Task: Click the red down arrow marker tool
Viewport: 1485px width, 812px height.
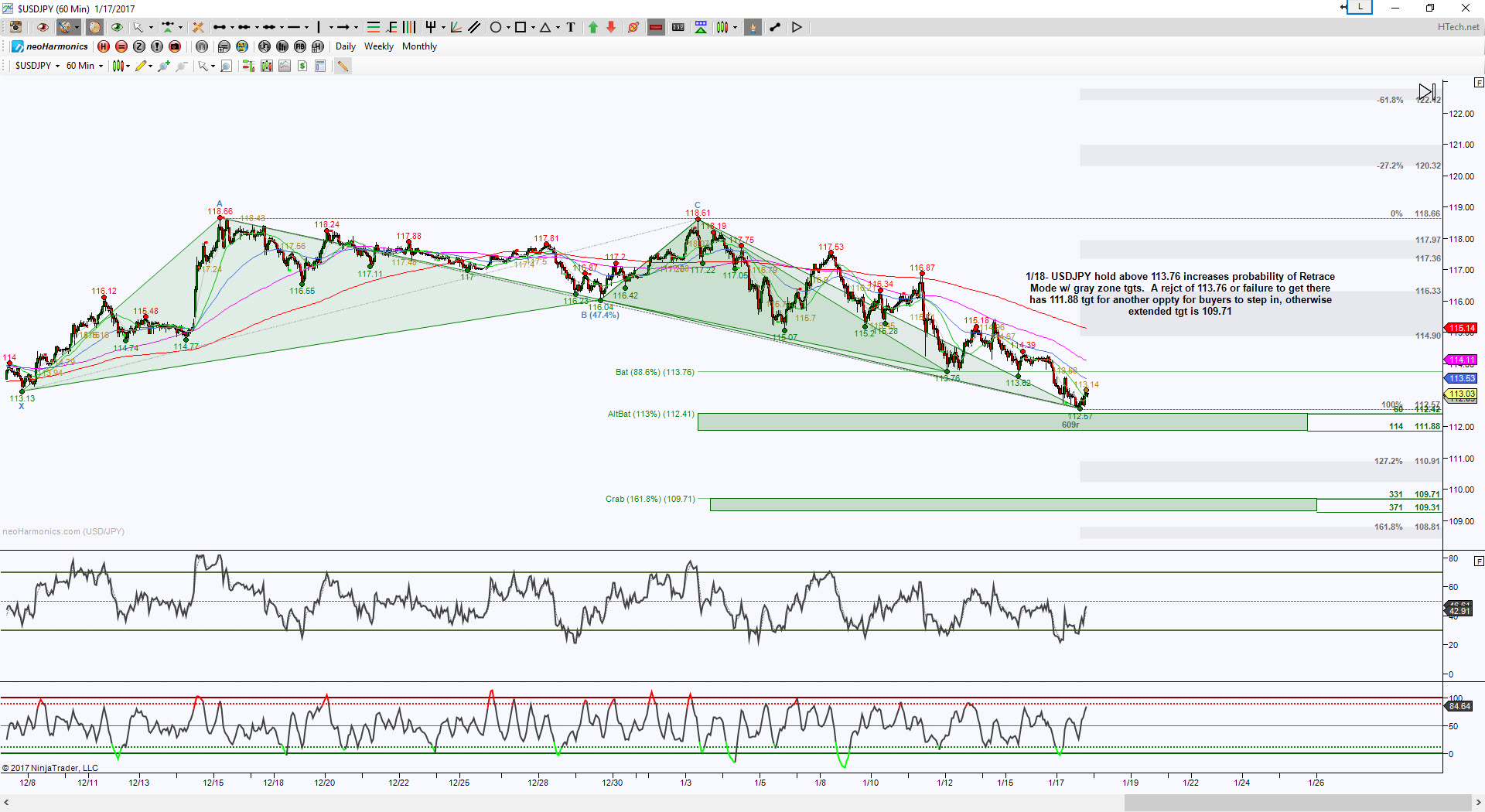Action: (x=611, y=27)
